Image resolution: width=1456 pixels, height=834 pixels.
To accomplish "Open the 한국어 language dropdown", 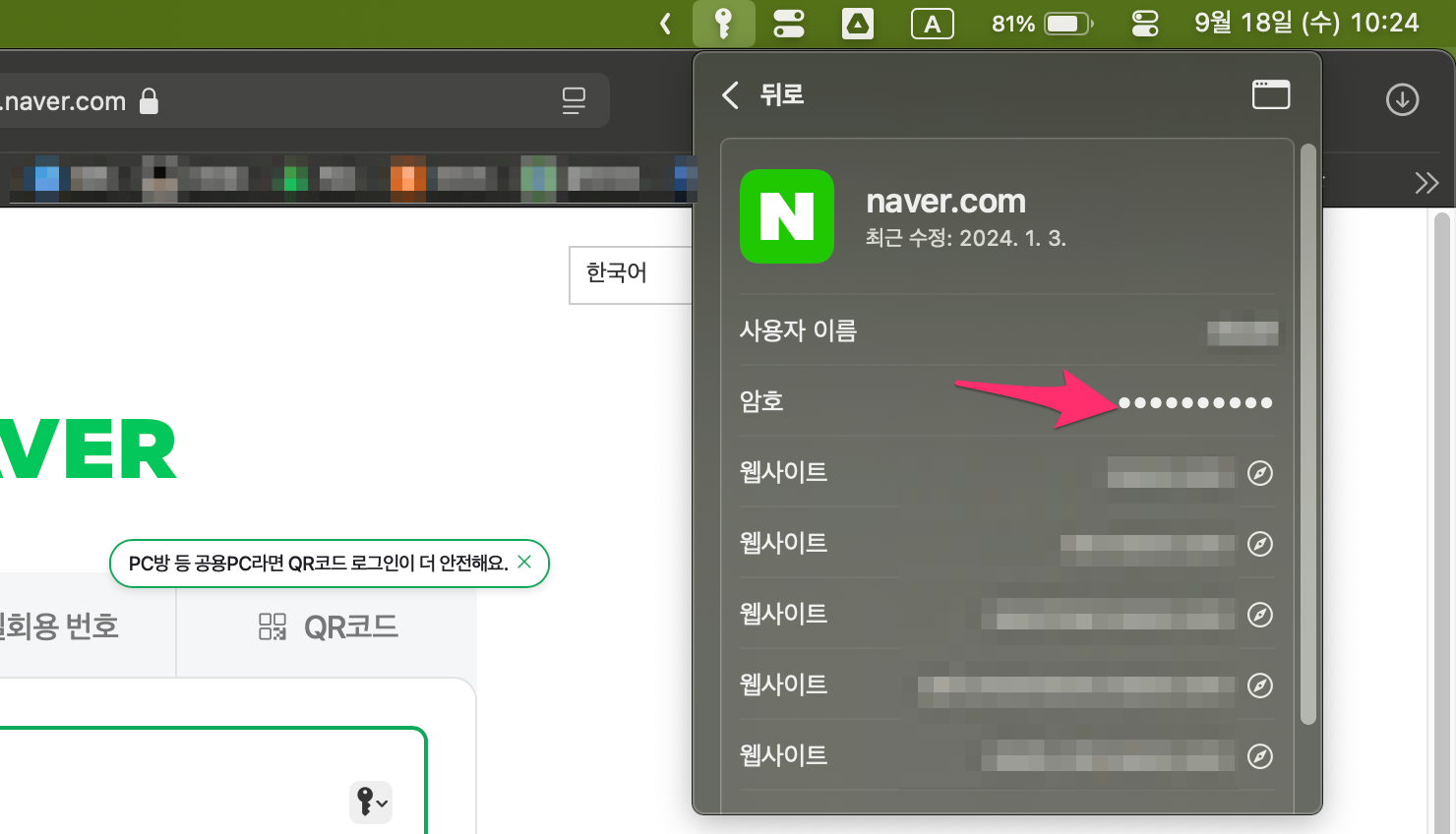I will [x=631, y=274].
